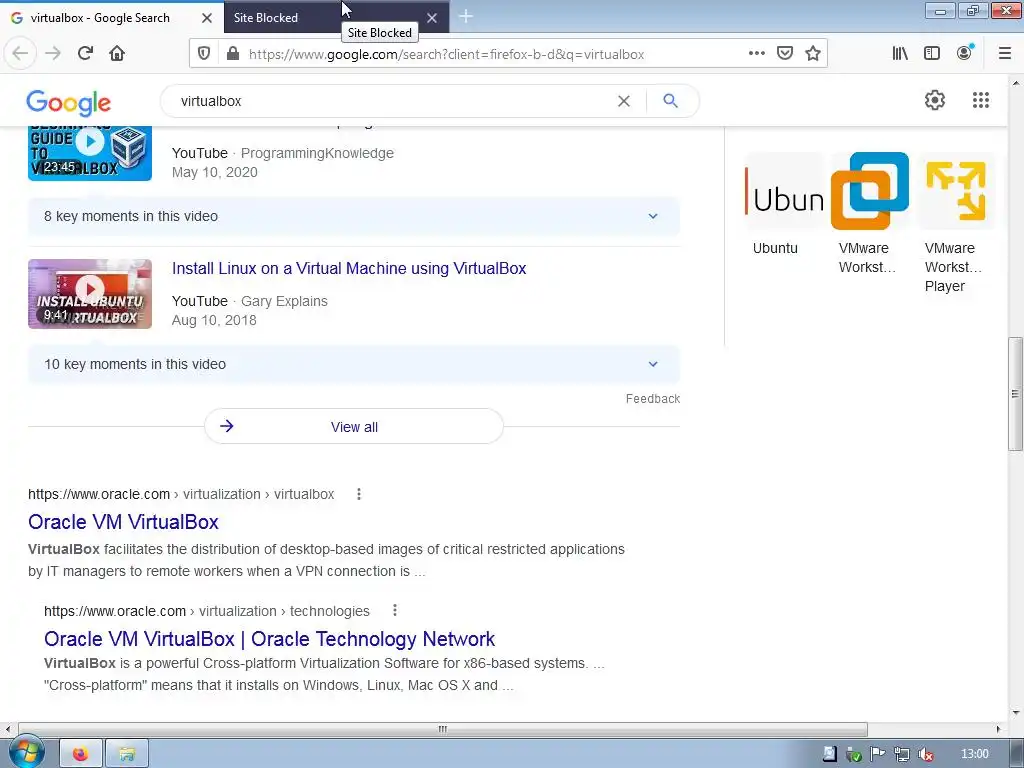Open page actions three-dot menu

[756, 53]
